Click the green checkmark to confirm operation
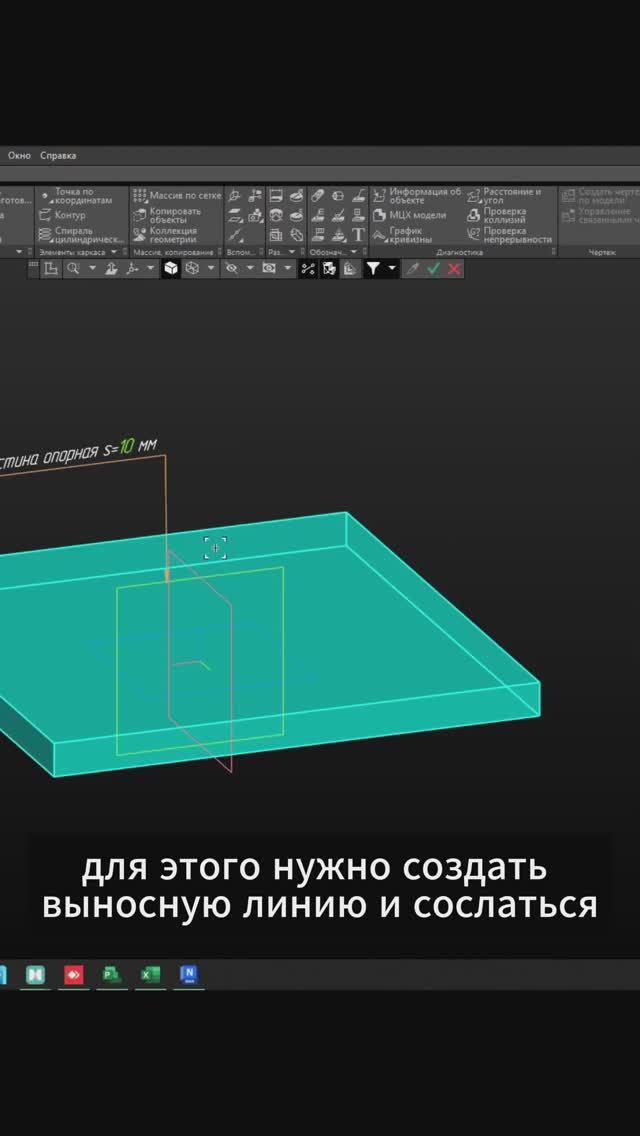 433,269
